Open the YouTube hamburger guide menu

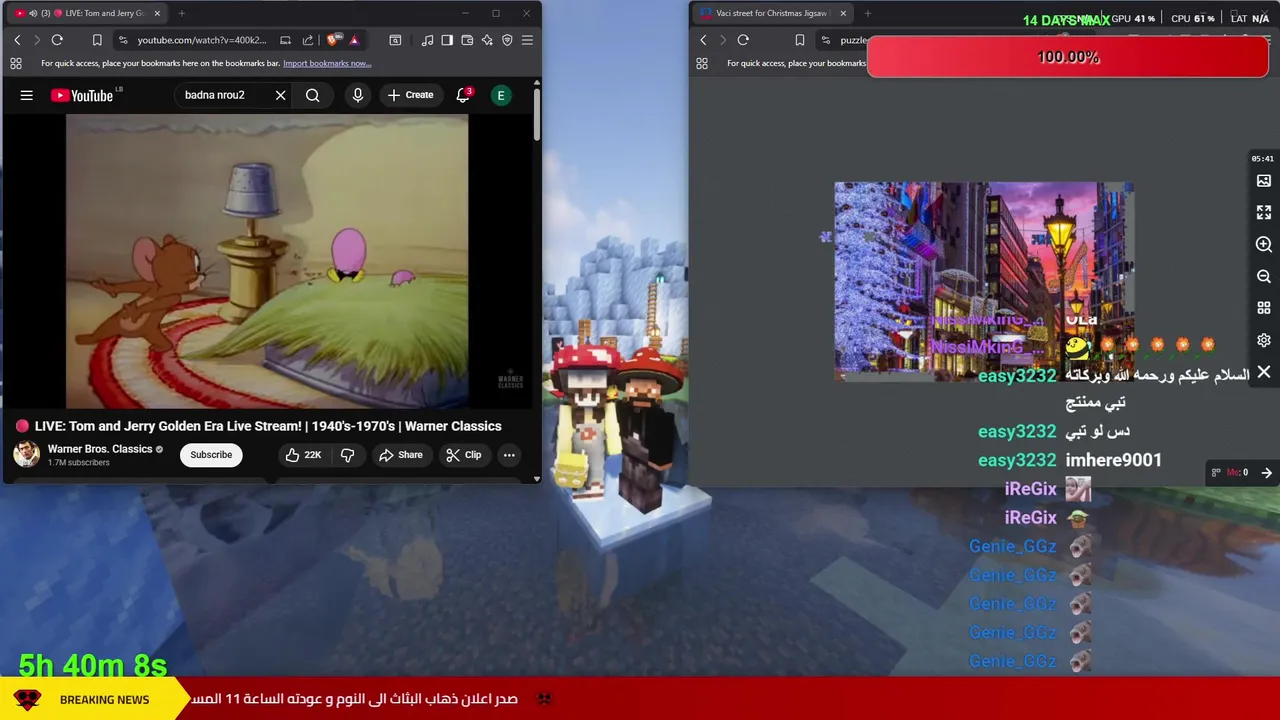pyautogui.click(x=27, y=95)
